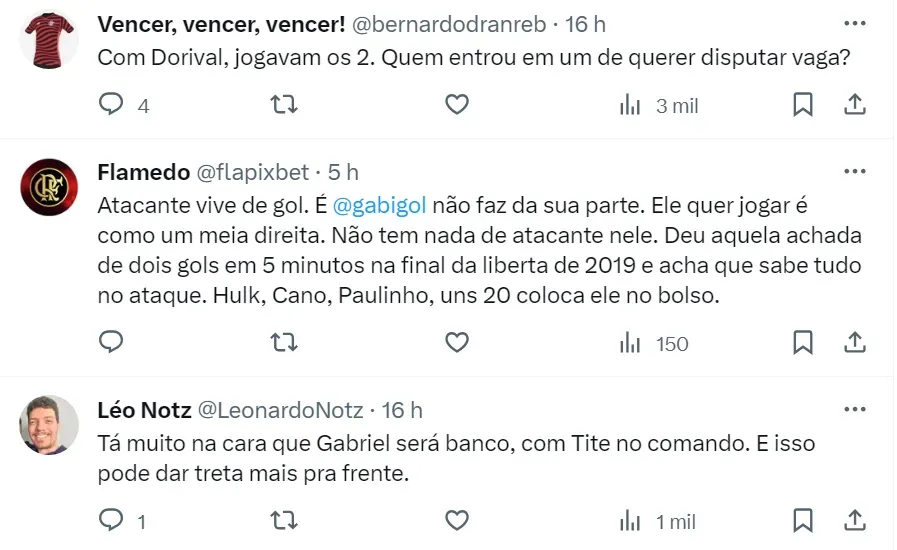The height and width of the screenshot is (550, 897).
Task: Open more options on bernardodranreb tweet
Action: coord(854,23)
